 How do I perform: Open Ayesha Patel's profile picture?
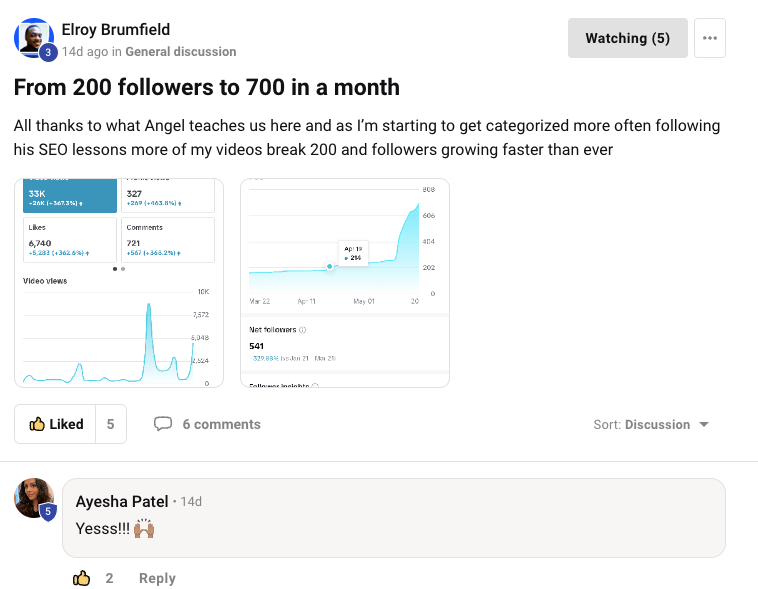[34, 498]
